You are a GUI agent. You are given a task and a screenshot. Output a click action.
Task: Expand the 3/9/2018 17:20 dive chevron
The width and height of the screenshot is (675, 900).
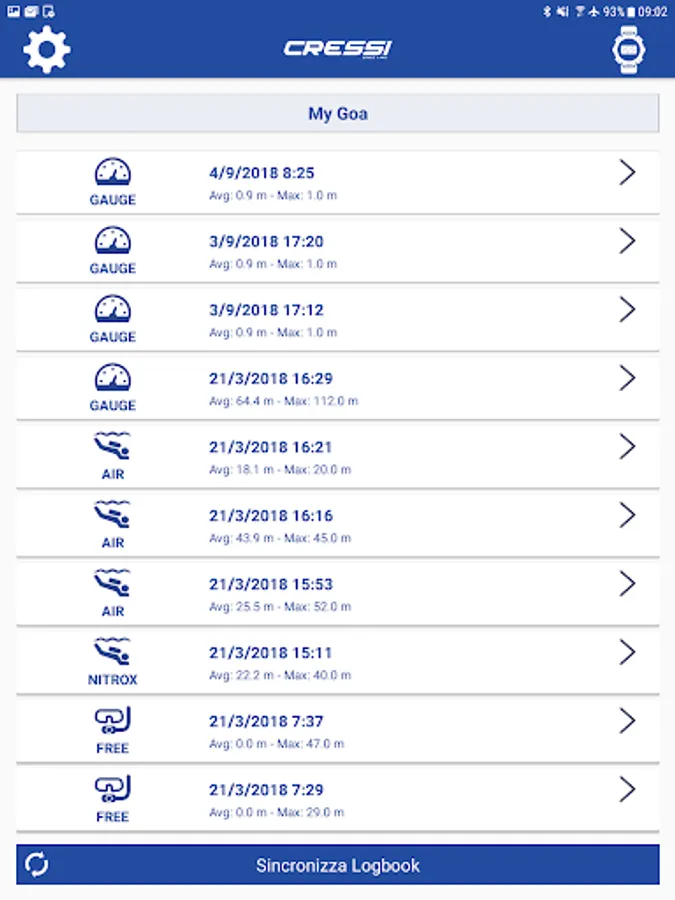627,241
